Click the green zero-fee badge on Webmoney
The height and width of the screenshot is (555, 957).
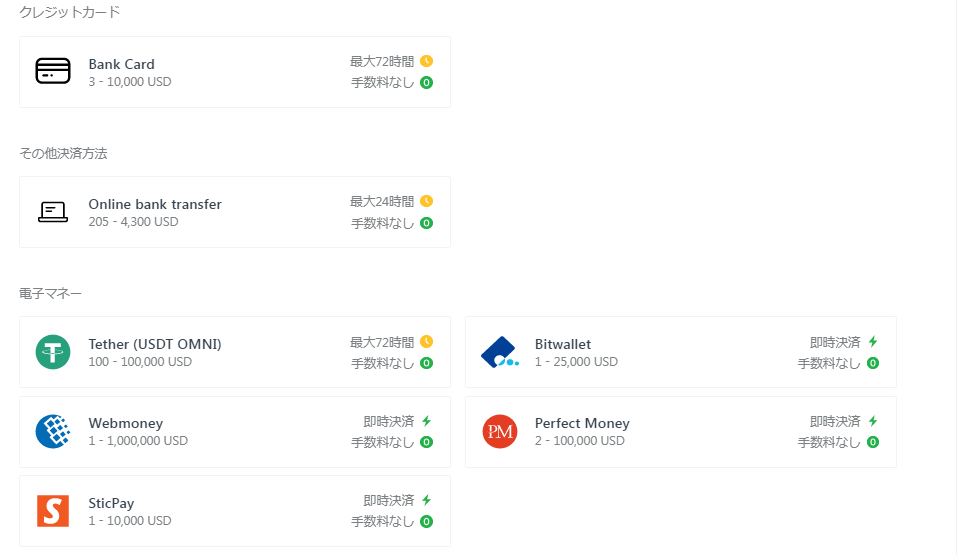427,442
